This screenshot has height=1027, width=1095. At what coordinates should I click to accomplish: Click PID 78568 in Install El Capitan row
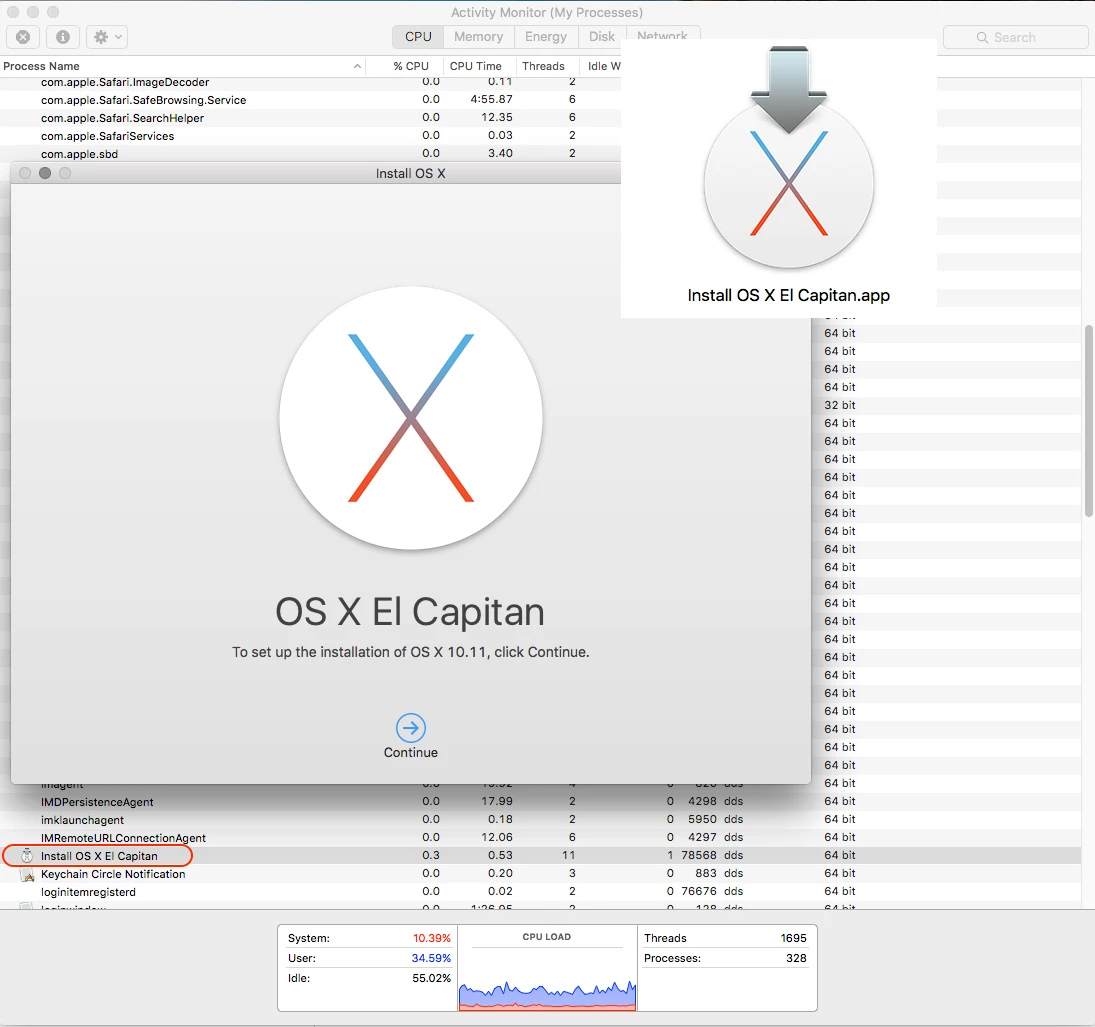[699, 856]
